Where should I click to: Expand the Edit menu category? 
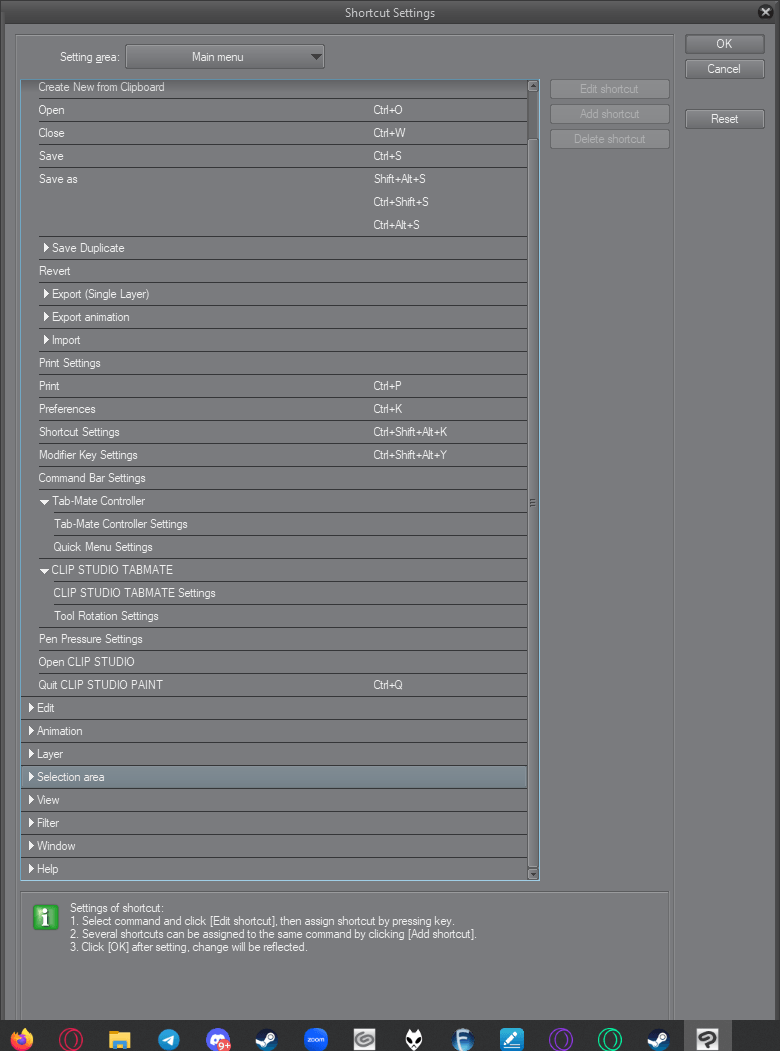[31, 708]
